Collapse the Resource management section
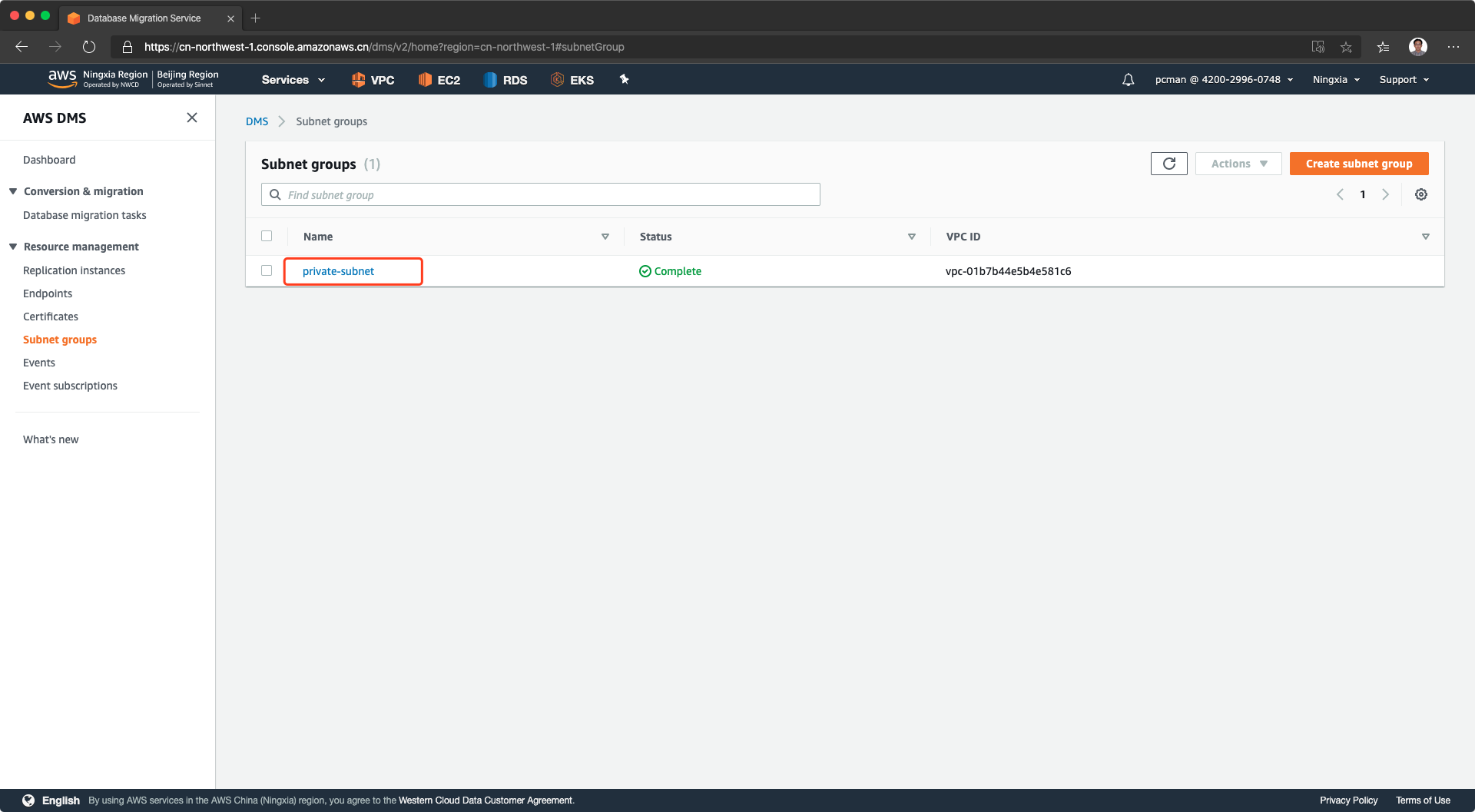1475x812 pixels. pyautogui.click(x=13, y=247)
